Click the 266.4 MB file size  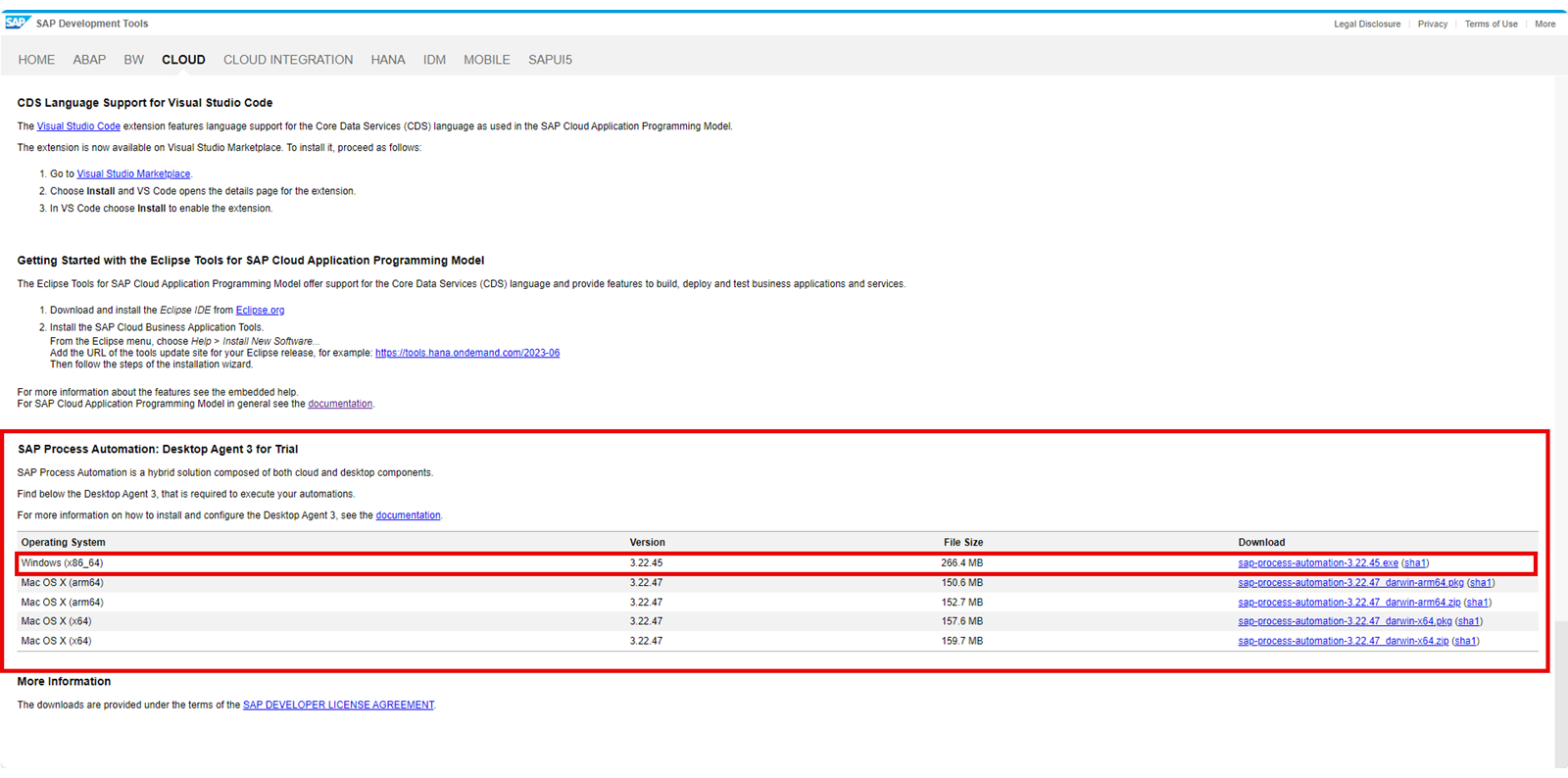tap(962, 563)
